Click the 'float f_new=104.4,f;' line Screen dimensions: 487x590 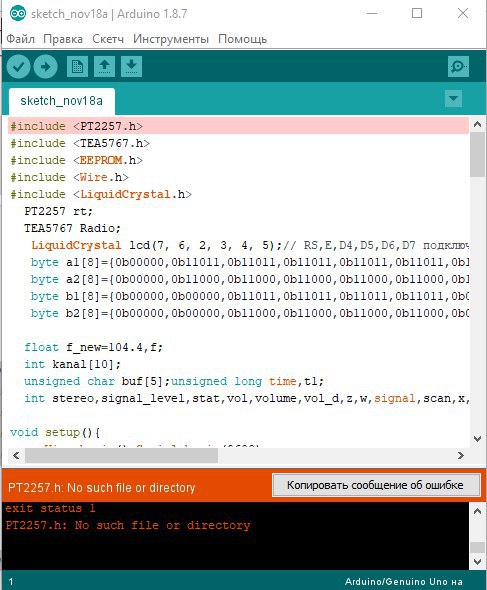point(93,347)
